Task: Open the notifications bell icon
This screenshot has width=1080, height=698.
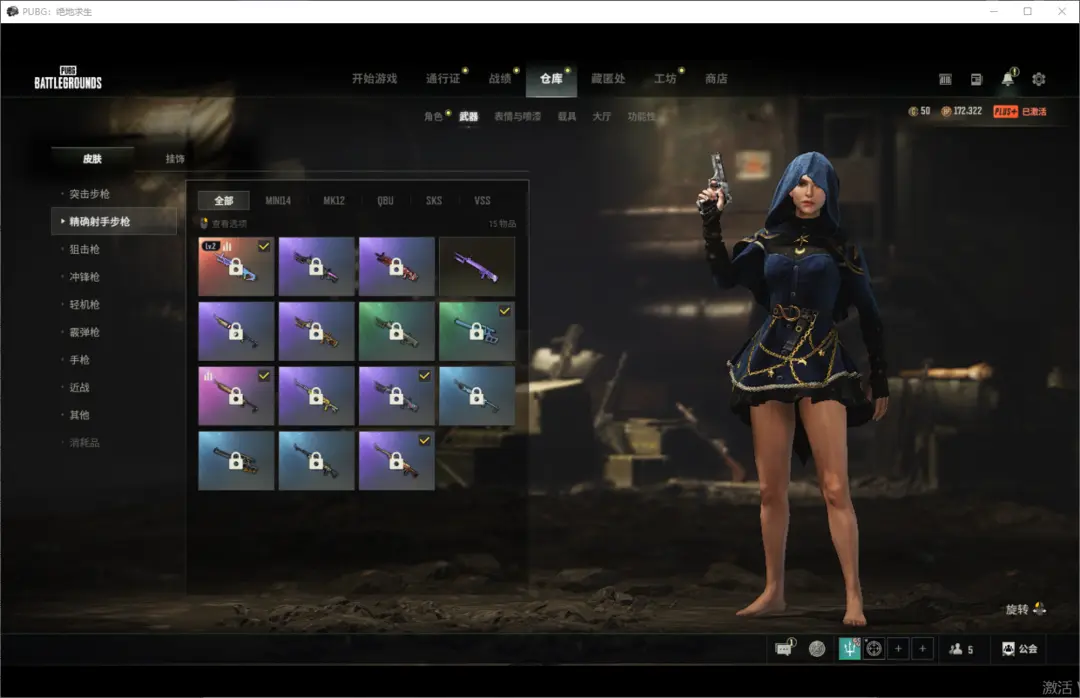Action: pyautogui.click(x=1008, y=79)
